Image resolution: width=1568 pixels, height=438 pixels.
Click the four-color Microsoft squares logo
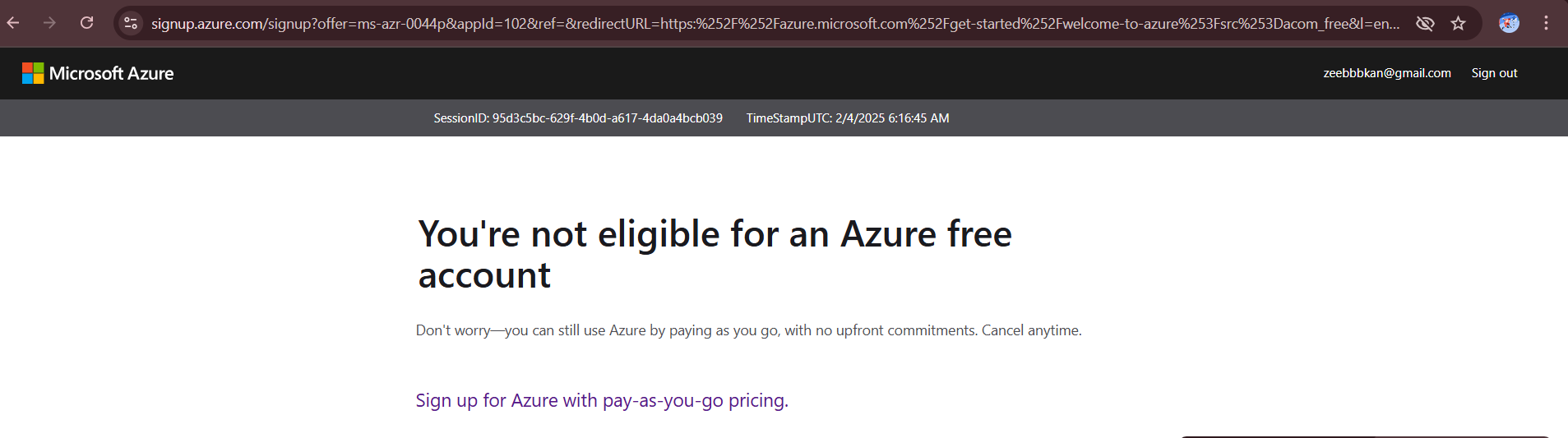point(33,73)
